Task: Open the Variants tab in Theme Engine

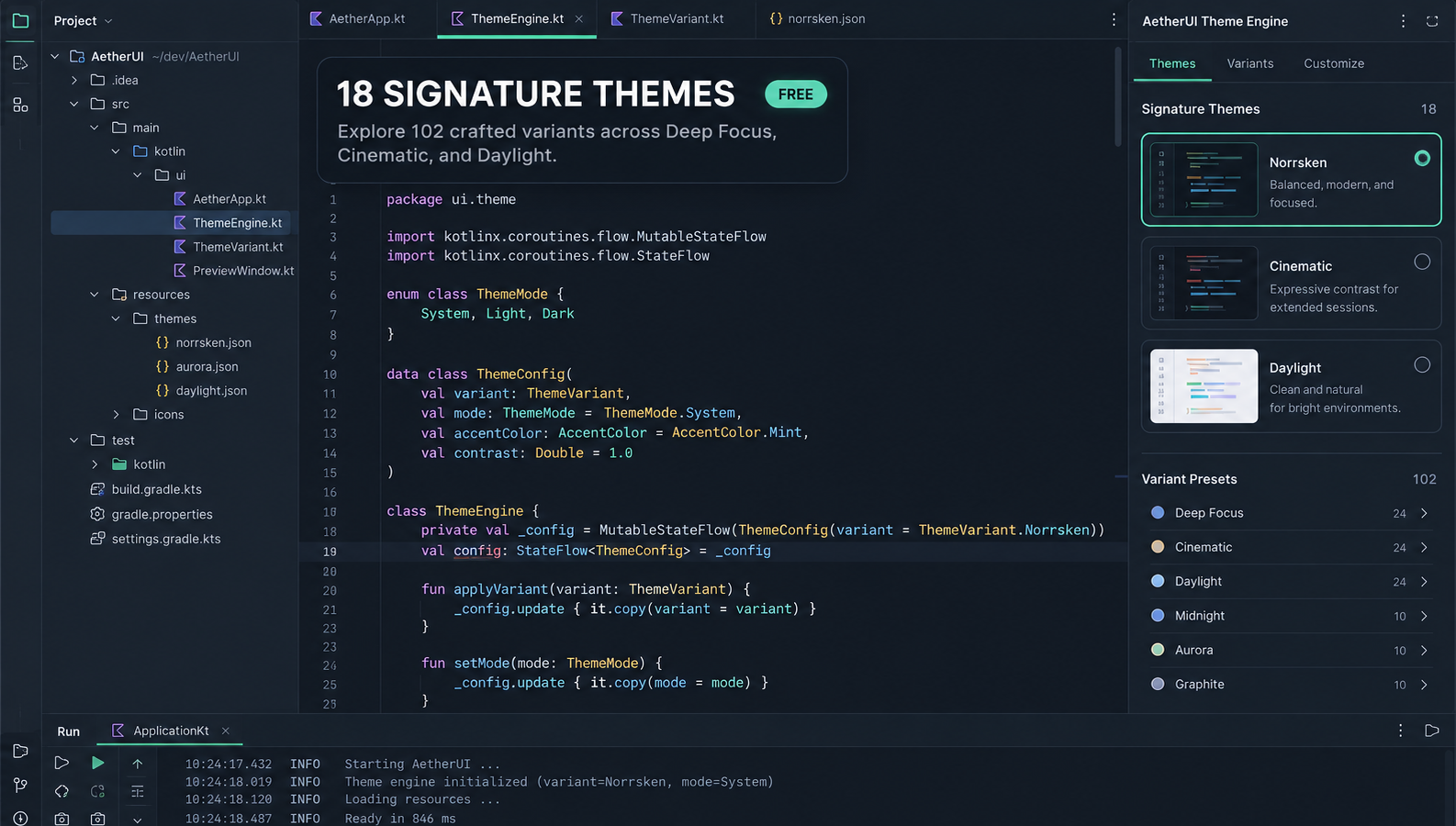Action: tap(1249, 63)
